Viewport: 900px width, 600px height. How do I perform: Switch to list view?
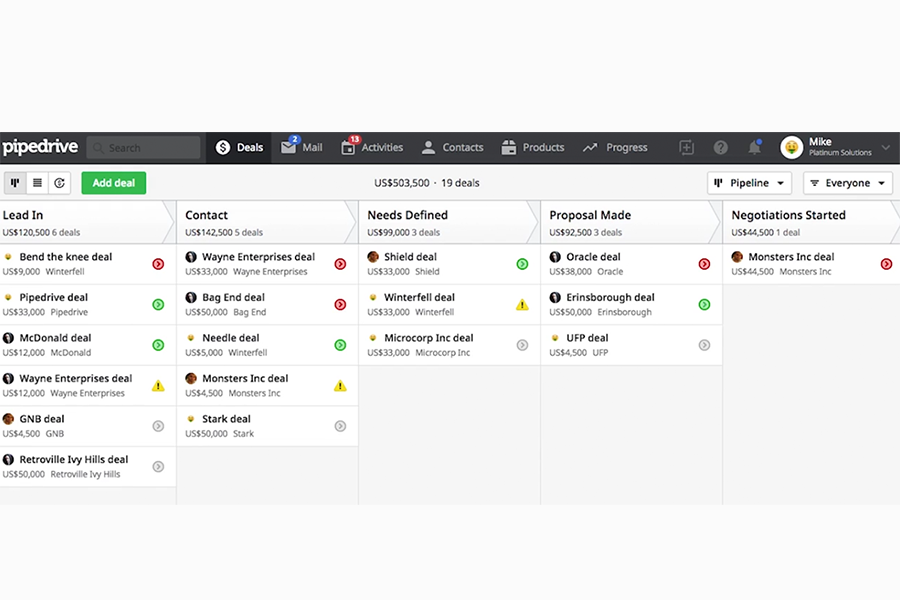pyautogui.click(x=37, y=183)
